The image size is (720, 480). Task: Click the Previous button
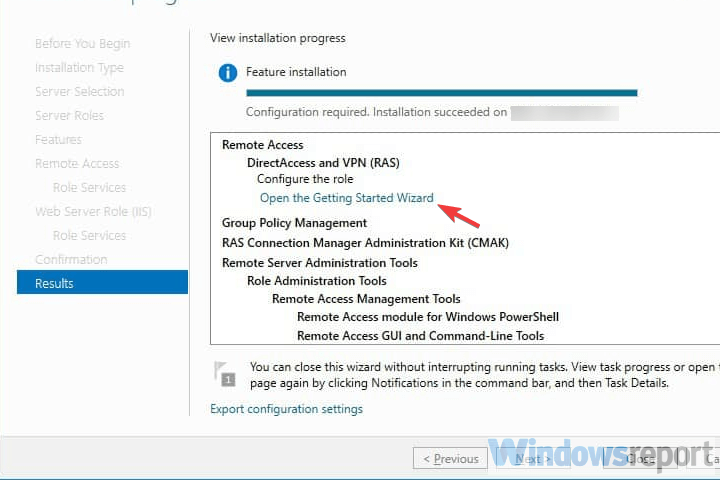450,458
